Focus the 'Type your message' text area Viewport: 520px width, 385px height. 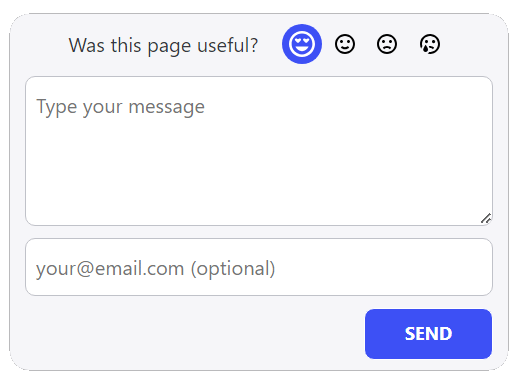[x=259, y=151]
